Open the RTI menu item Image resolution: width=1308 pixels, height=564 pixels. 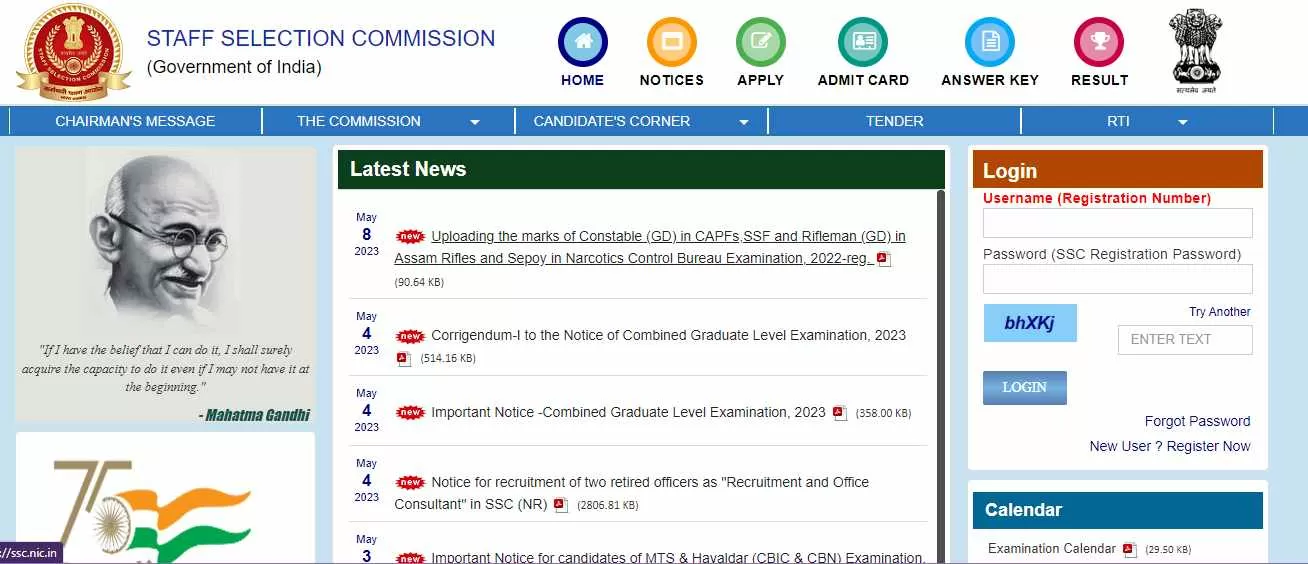(1118, 121)
